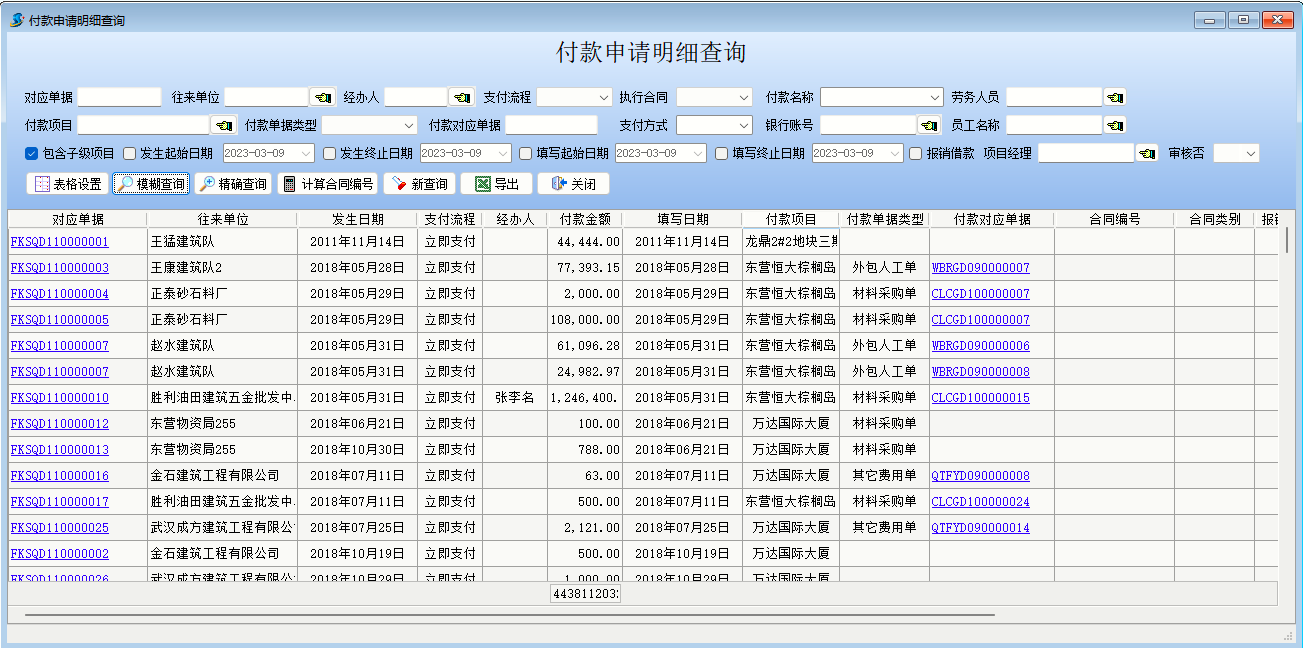Open the FKSQD110000003 document link
The image size is (1303, 648).
(59, 268)
